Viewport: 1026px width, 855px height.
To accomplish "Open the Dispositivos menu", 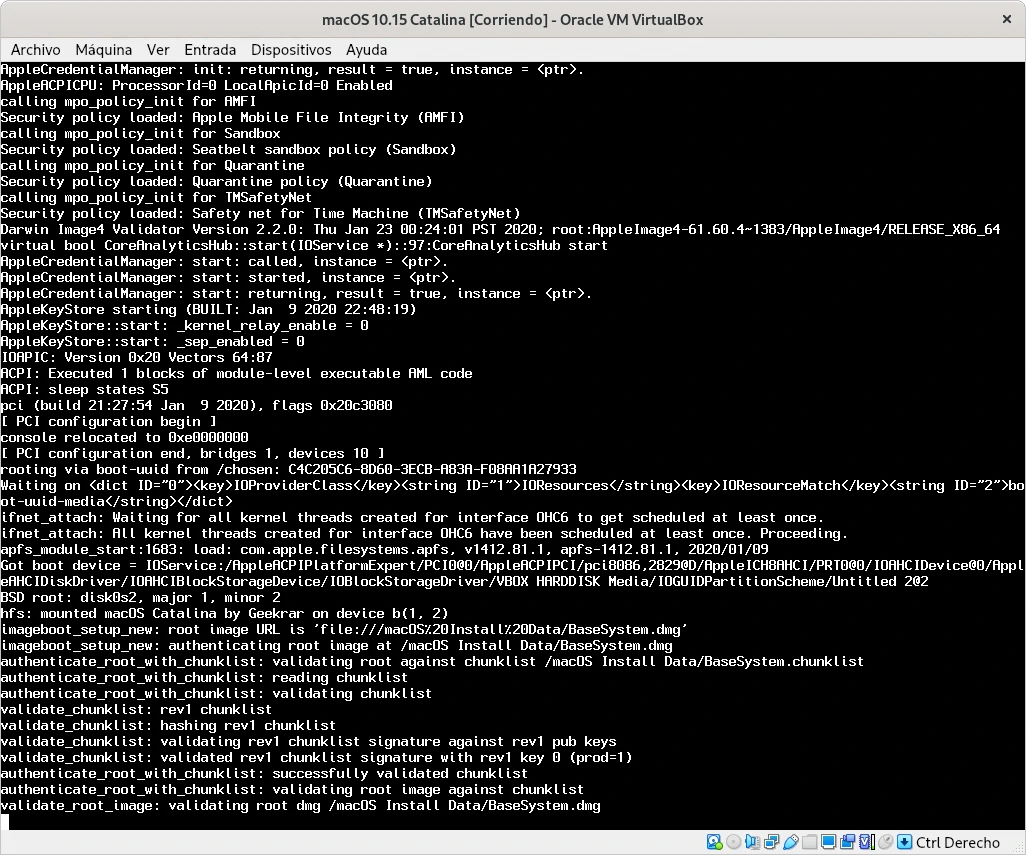I will pyautogui.click(x=291, y=49).
